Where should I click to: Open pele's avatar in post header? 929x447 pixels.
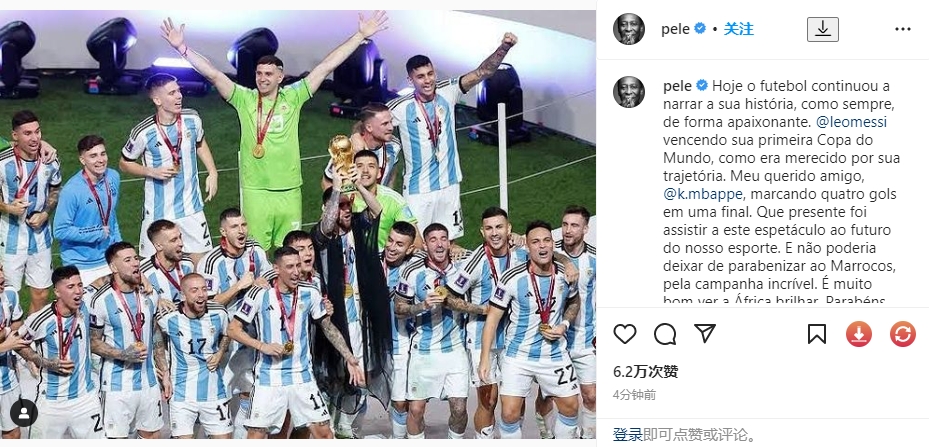coord(629,28)
